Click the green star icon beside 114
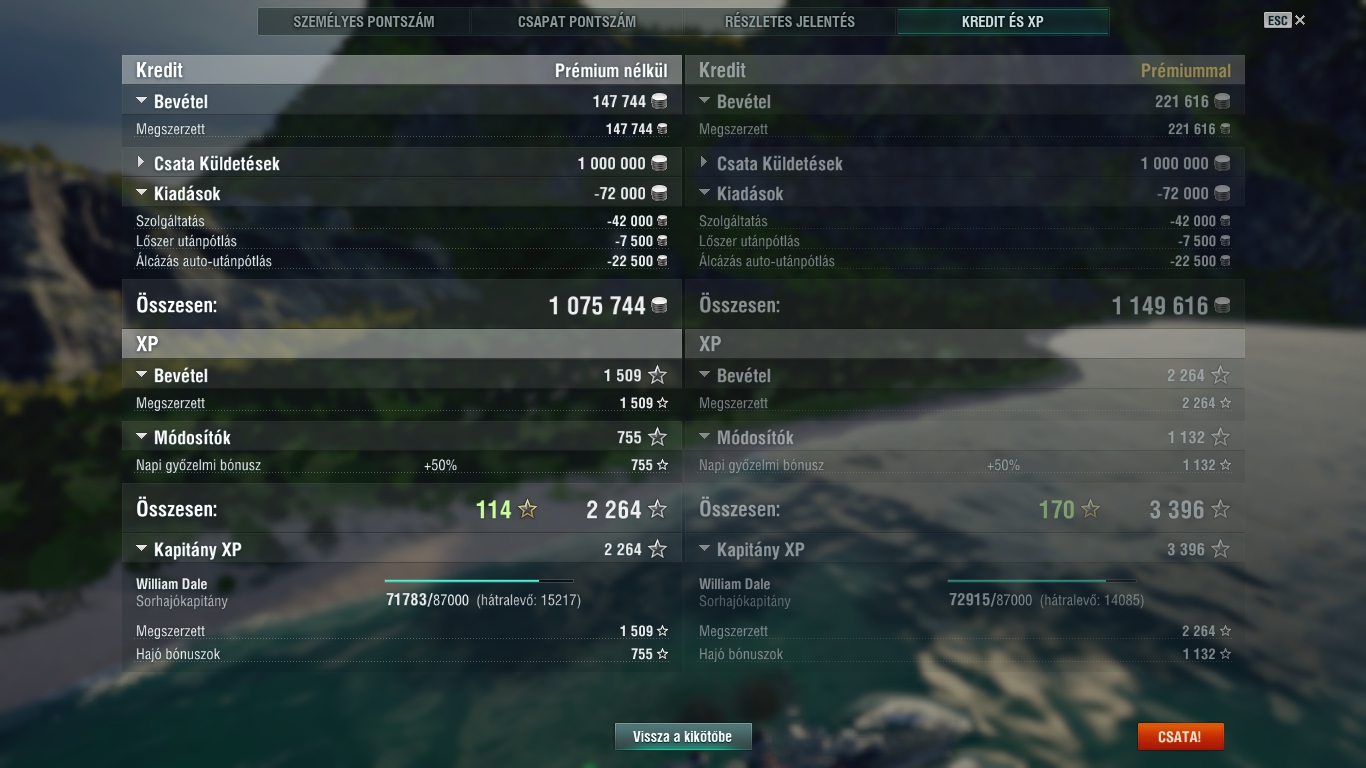The width and height of the screenshot is (1366, 768). pyautogui.click(x=527, y=509)
